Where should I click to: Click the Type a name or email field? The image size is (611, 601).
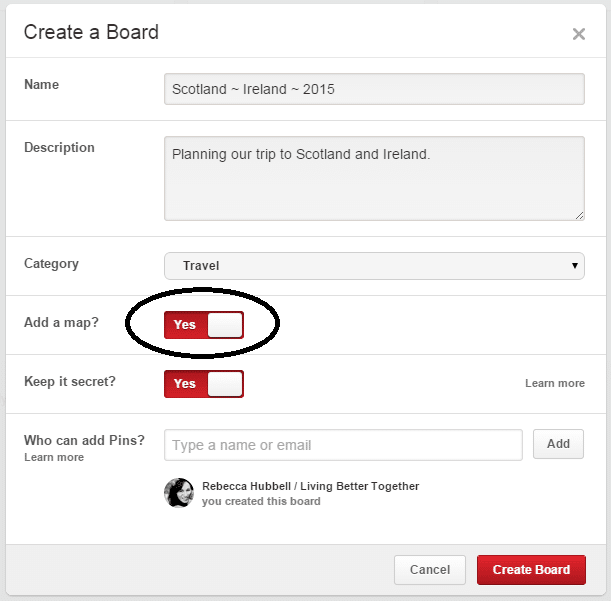tap(343, 445)
